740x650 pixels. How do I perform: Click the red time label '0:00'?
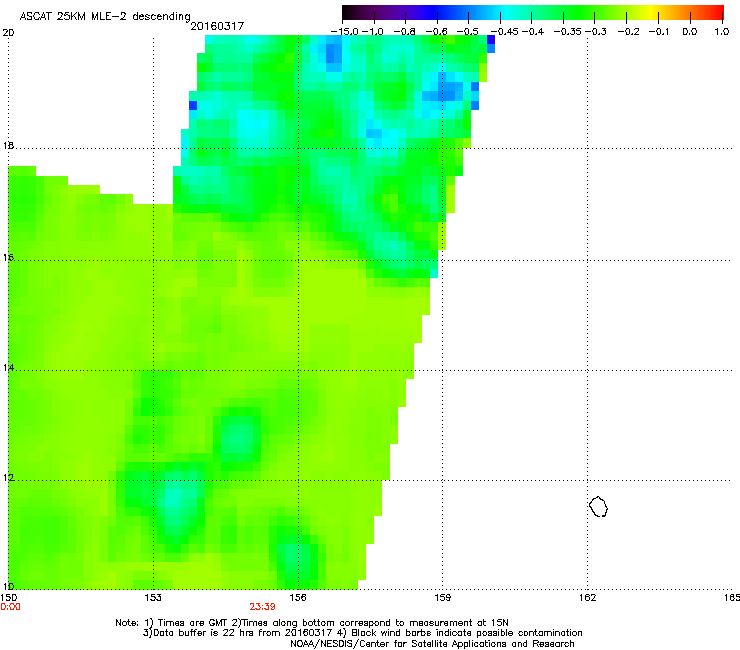[x=10, y=607]
